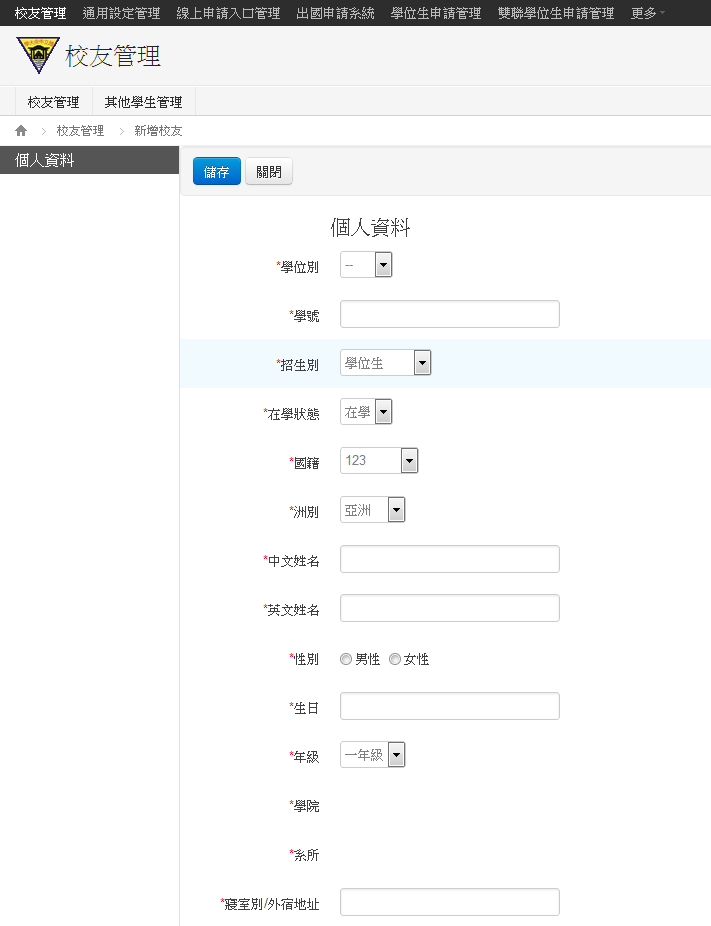Click the 儲存 button
This screenshot has height=926, width=711.
pos(216,171)
